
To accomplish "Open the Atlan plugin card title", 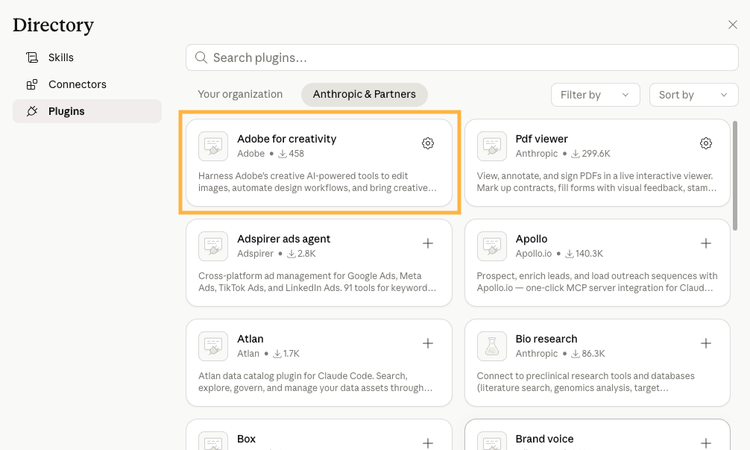I will point(250,339).
